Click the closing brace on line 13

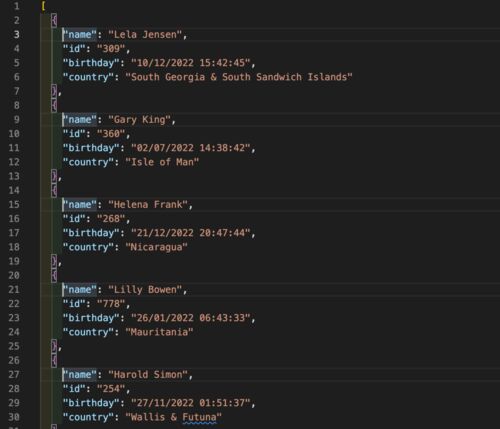[54, 176]
